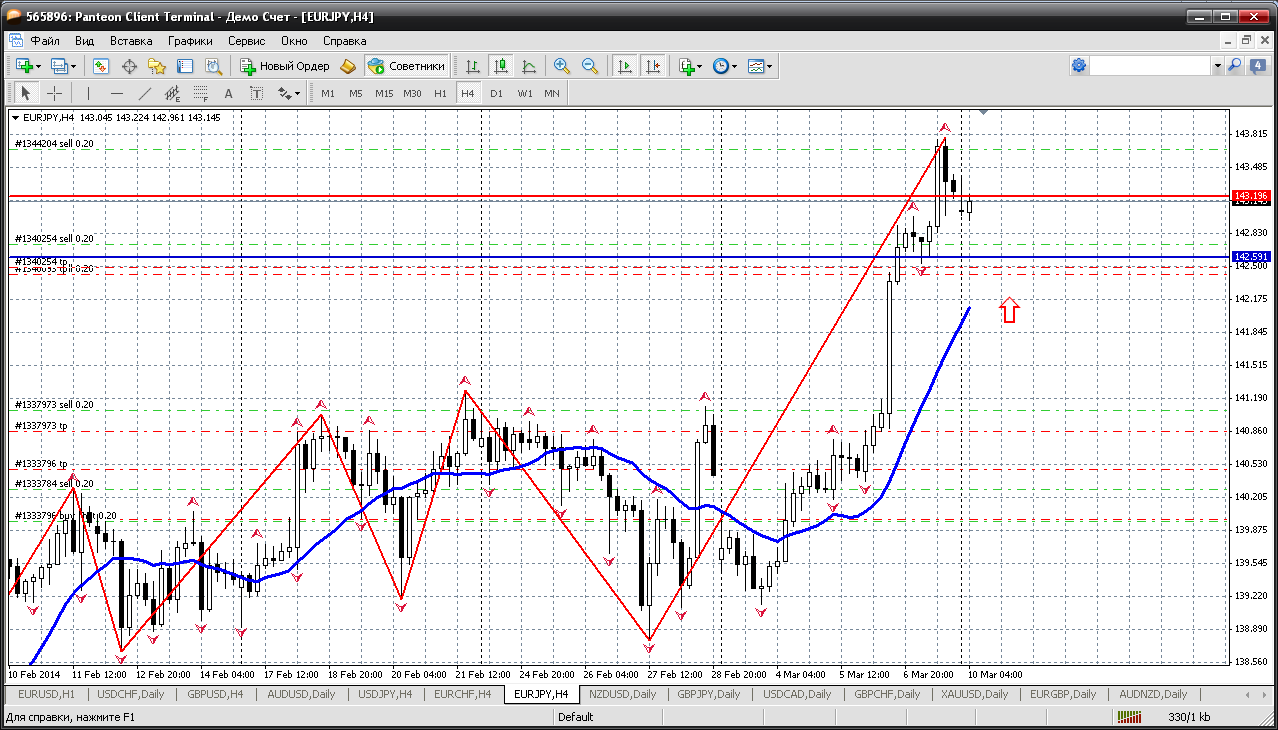Toggle the chart auto-scroll button
The image size is (1278, 730).
(x=625, y=66)
